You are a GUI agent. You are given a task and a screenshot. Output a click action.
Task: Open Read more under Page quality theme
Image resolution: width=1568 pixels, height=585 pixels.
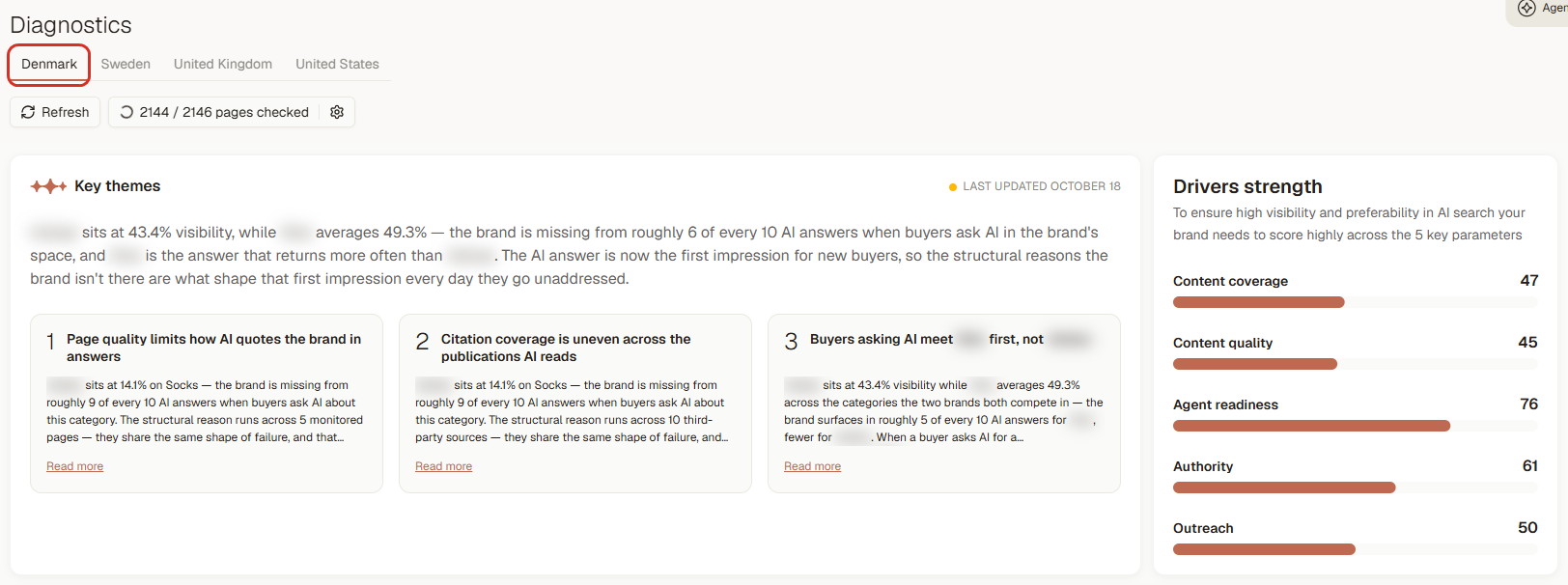(x=75, y=466)
